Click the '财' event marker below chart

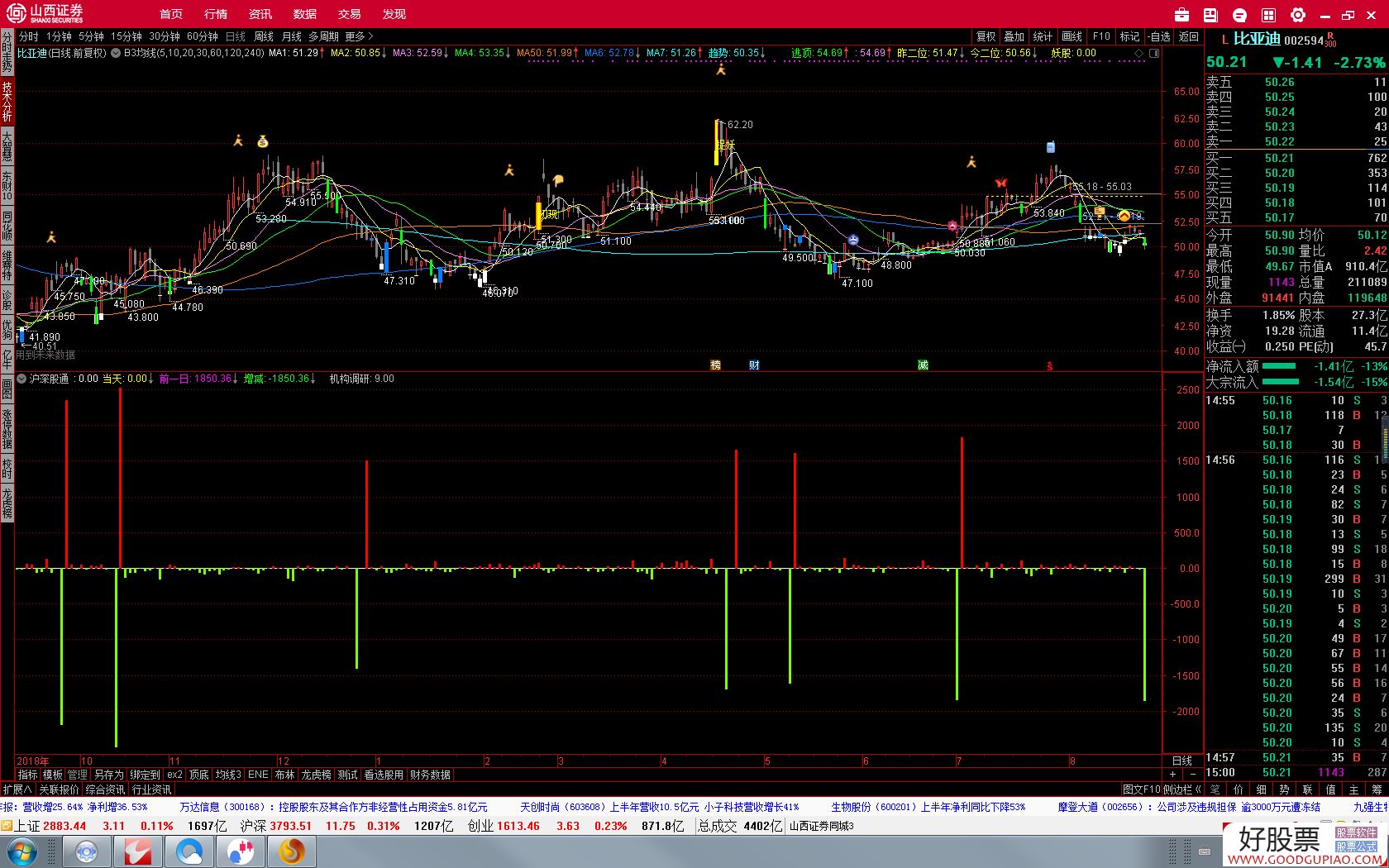(x=754, y=365)
